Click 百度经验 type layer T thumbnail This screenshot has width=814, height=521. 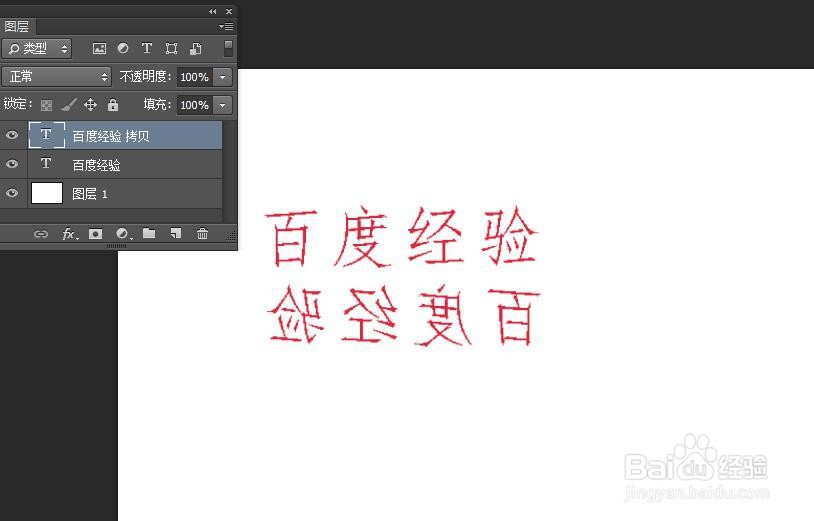[x=46, y=163]
